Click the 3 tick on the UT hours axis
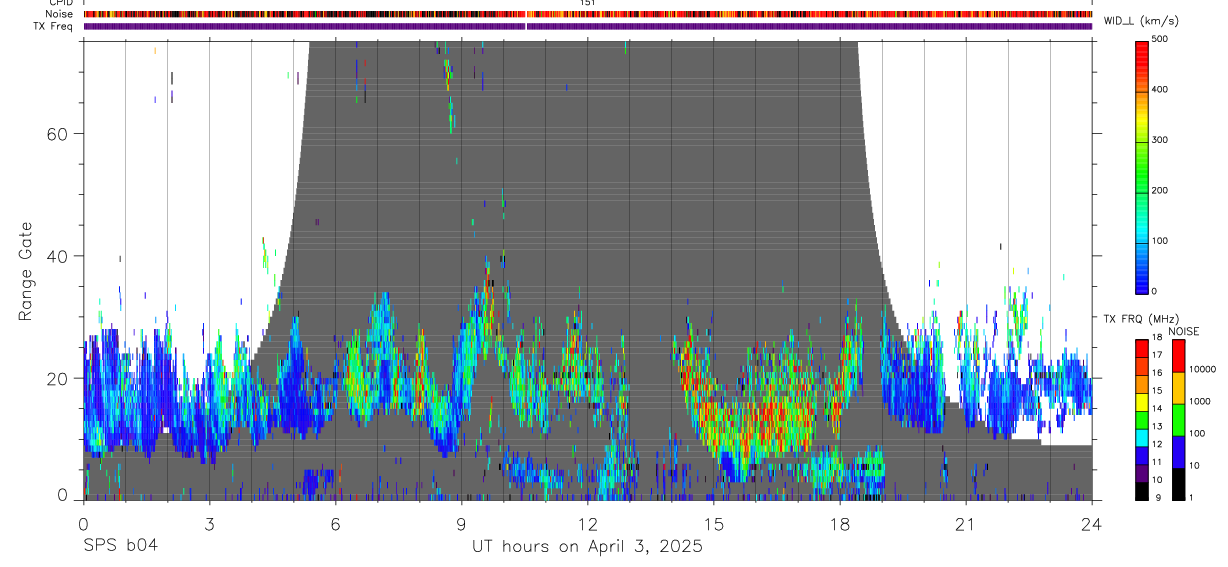 pyautogui.click(x=209, y=523)
